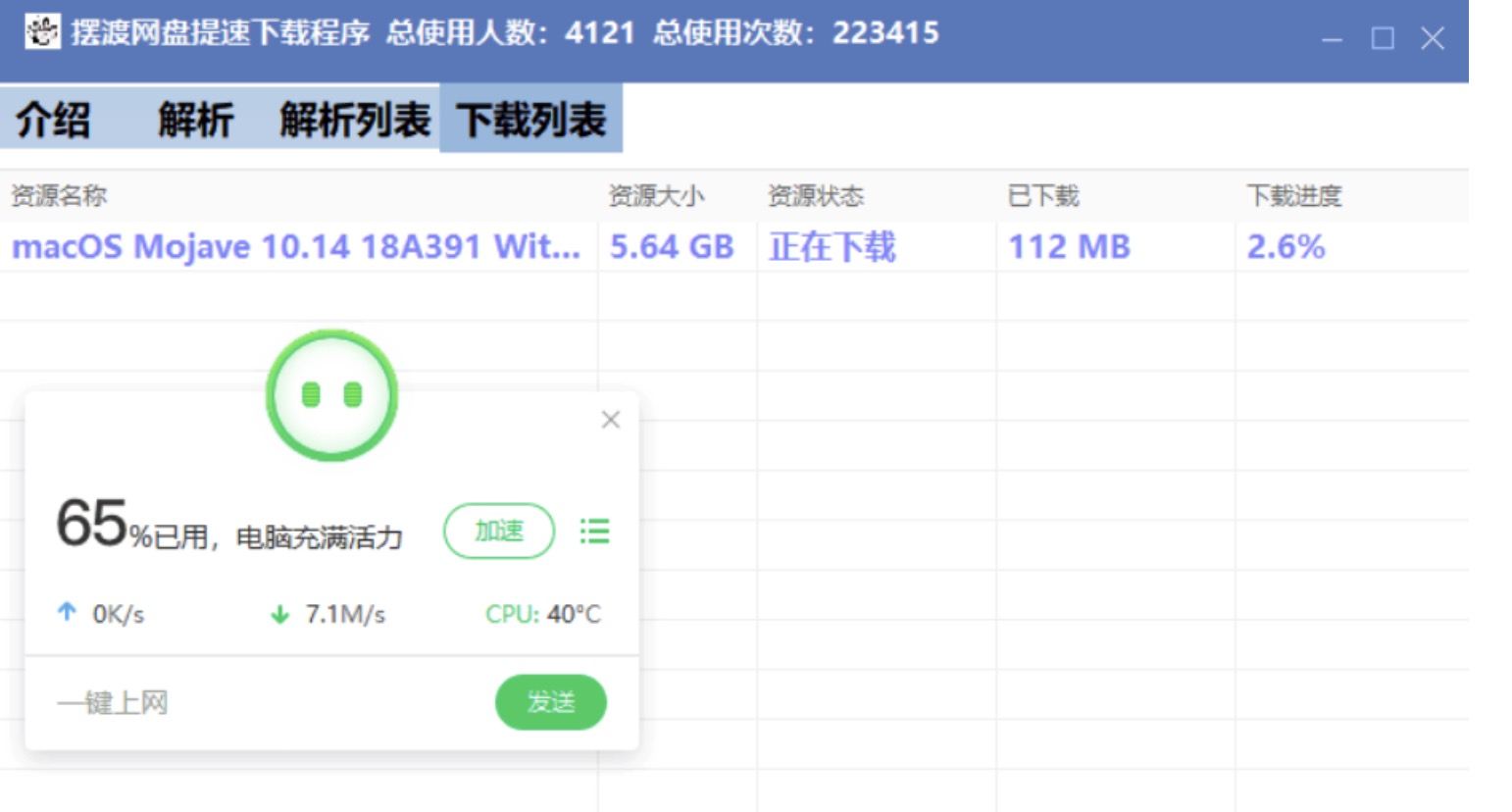
Task: Click the blue upload speed arrow
Action: pos(67,613)
